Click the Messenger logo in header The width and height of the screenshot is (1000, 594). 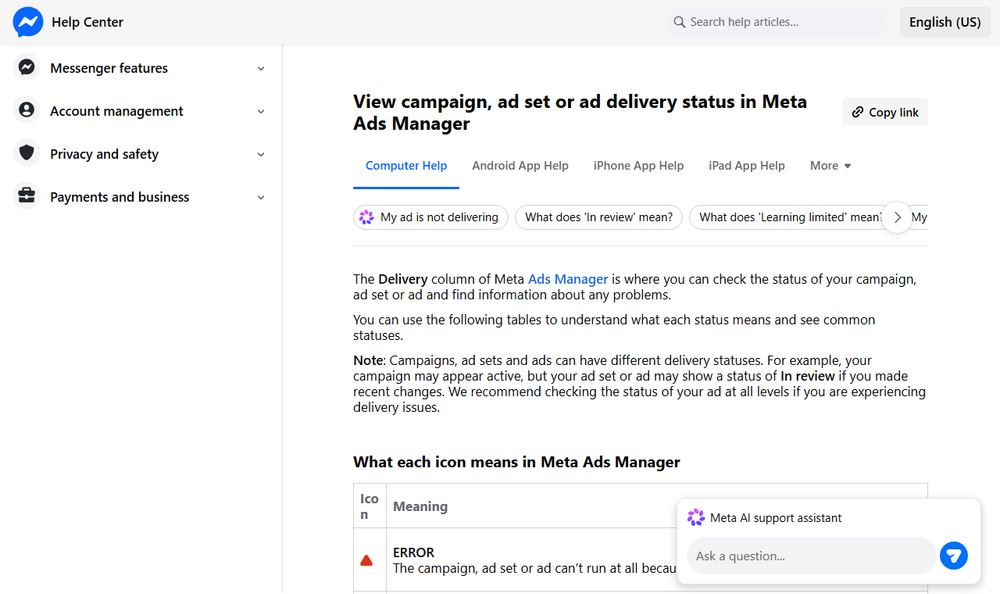pos(28,22)
